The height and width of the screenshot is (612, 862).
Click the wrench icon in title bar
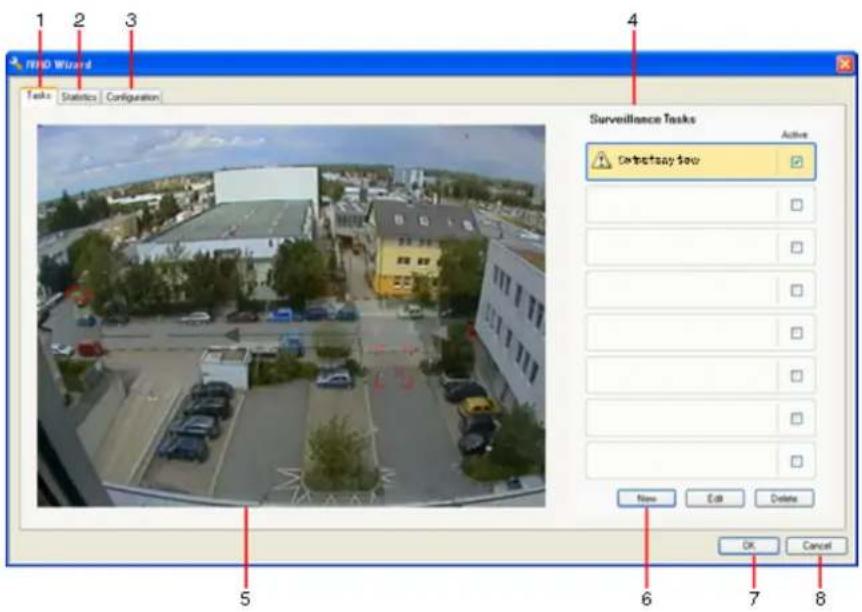pos(16,64)
